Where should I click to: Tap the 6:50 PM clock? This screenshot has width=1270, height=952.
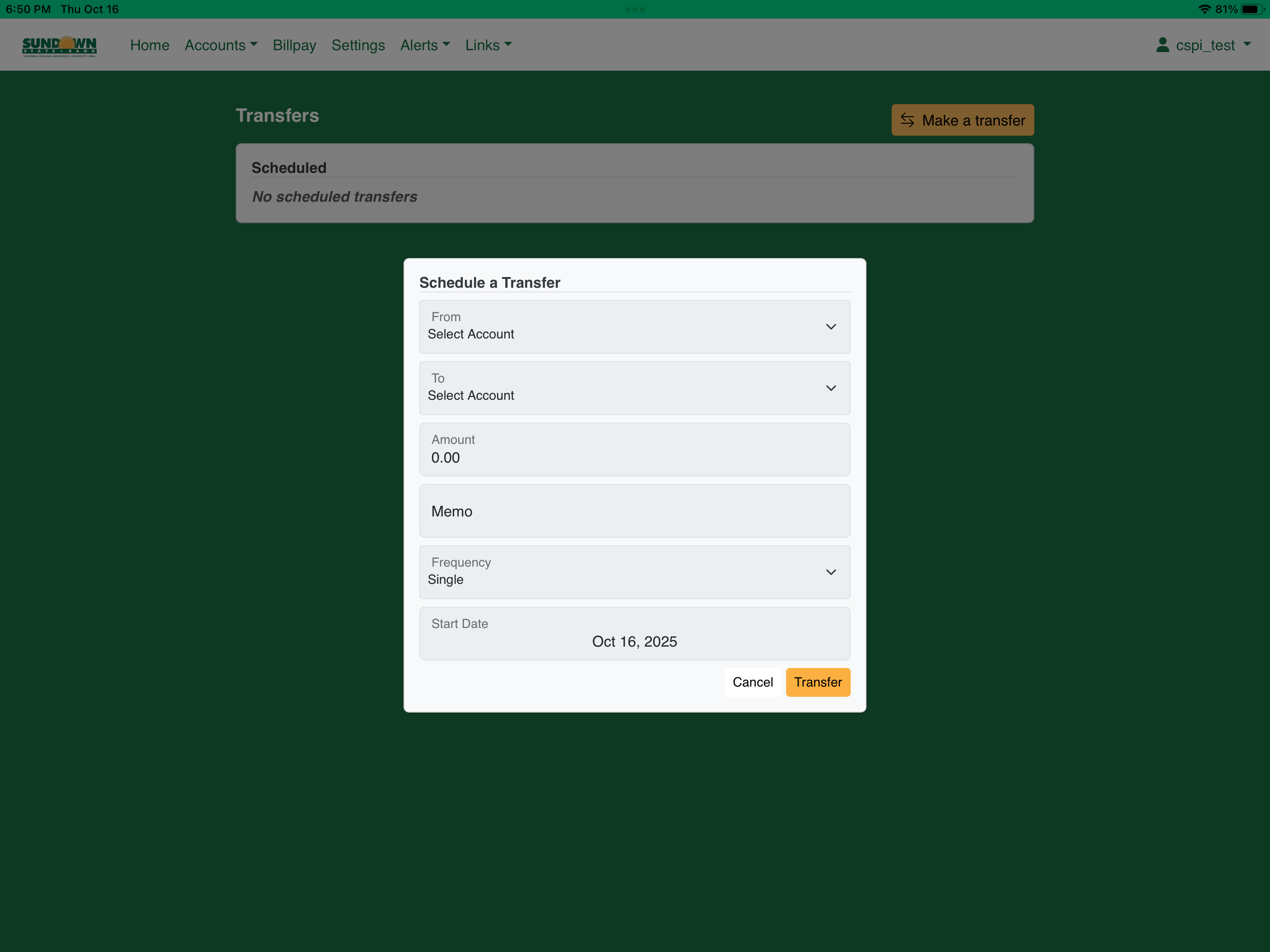click(28, 9)
